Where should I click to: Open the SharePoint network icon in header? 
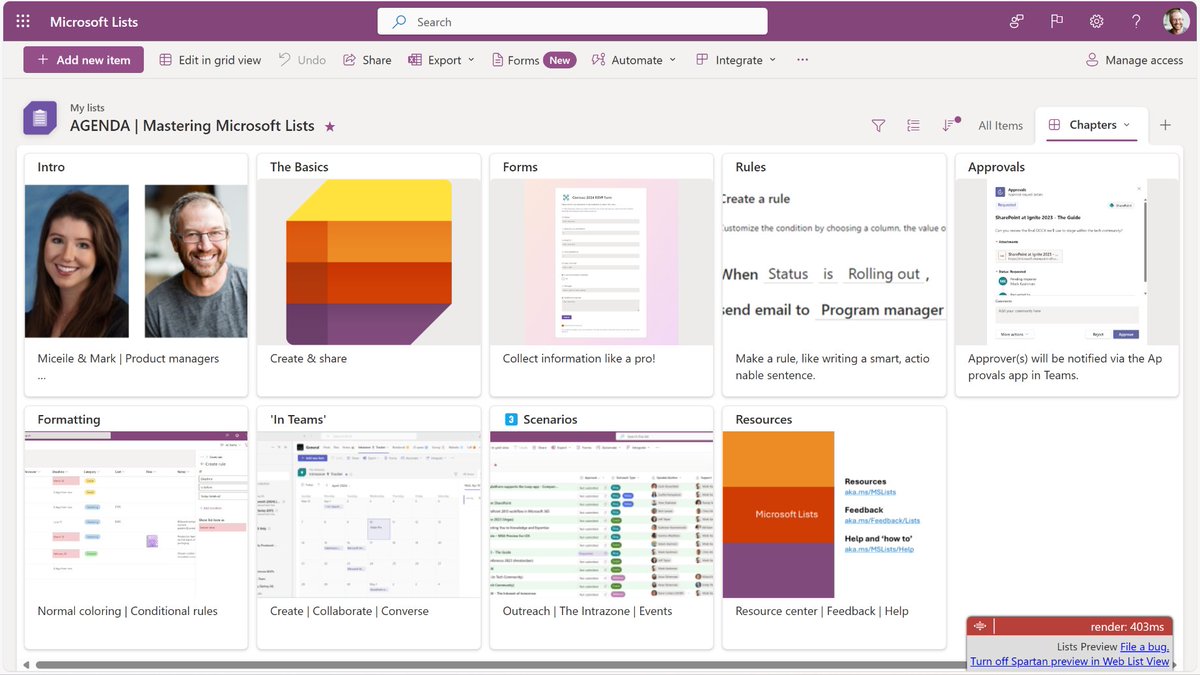(1017, 21)
